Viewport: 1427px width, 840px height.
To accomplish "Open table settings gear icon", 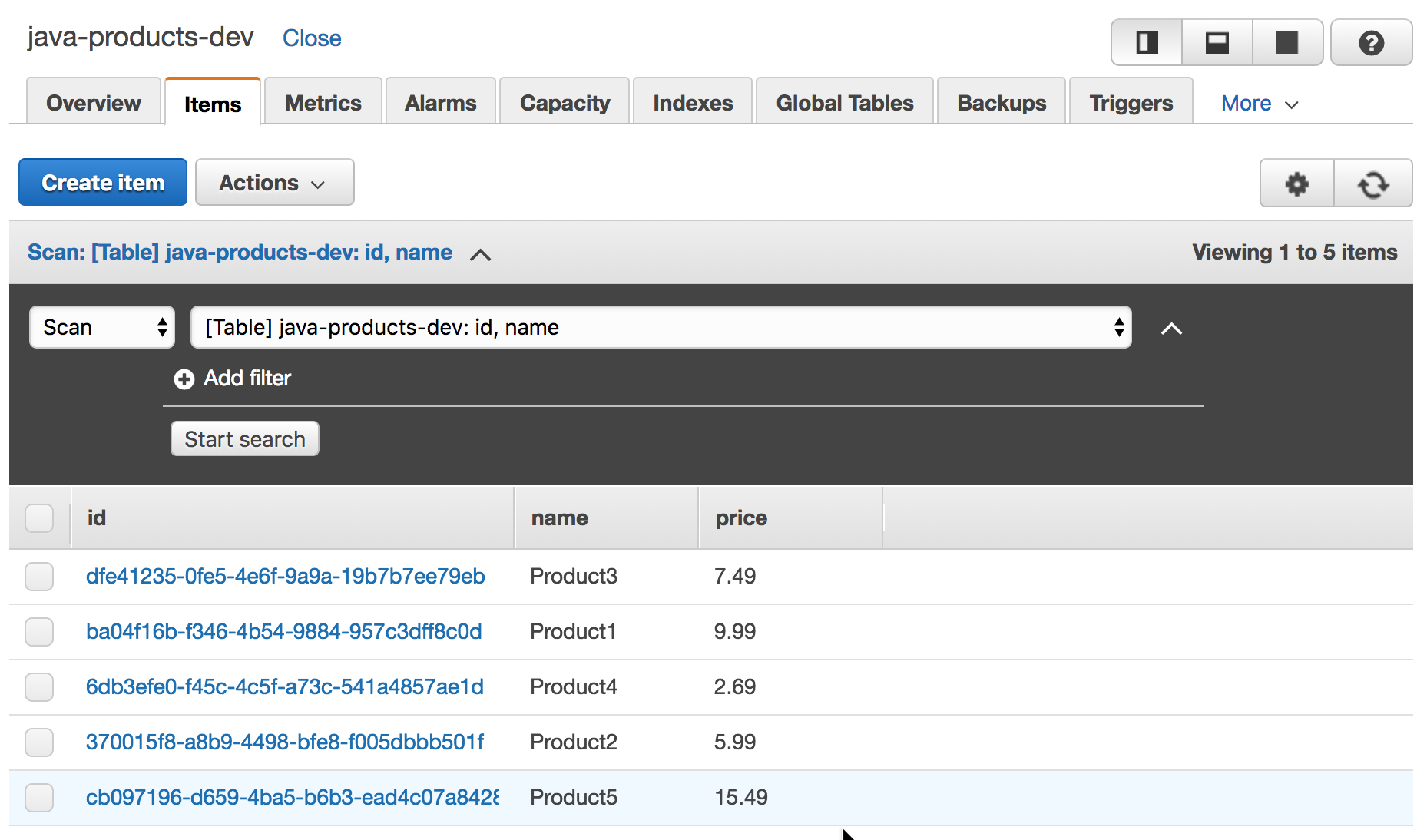I will (1297, 184).
